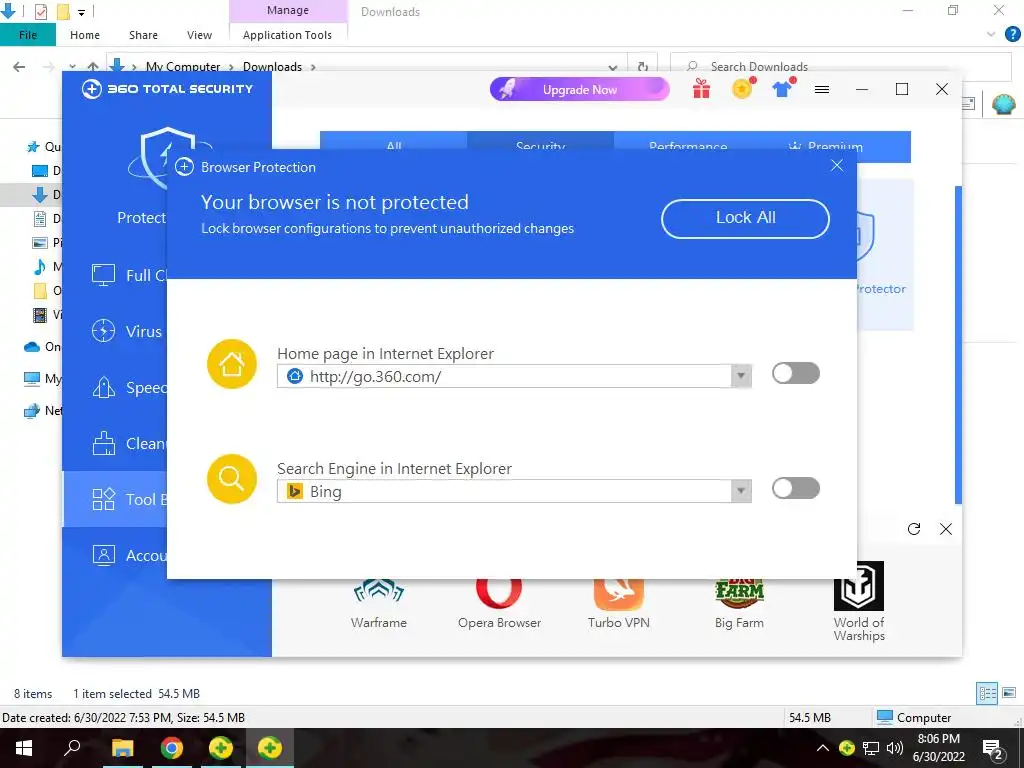Screen dimensions: 1024x768
Task: Open the home page URL dropdown
Action: [741, 376]
